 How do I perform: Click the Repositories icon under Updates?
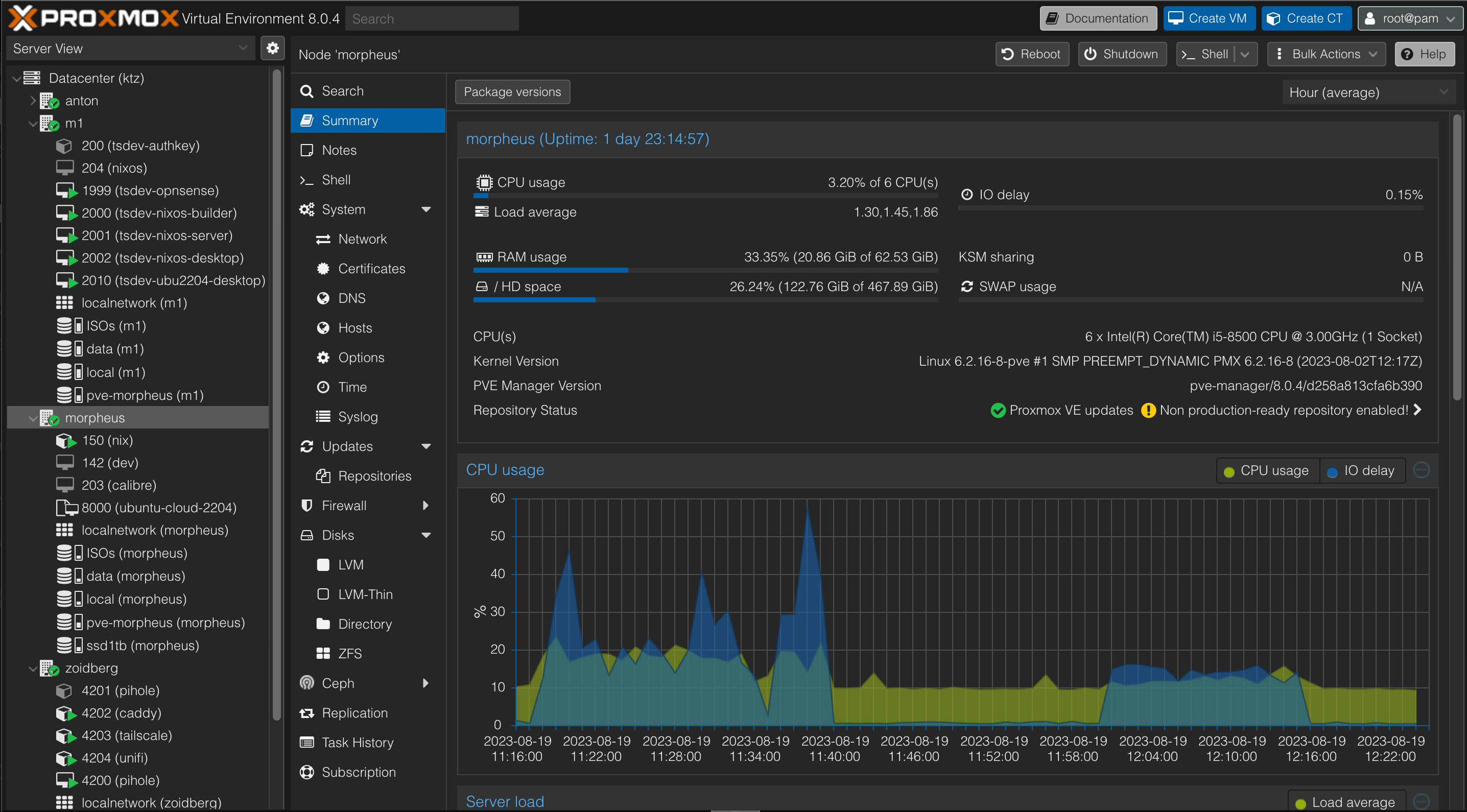[323, 475]
